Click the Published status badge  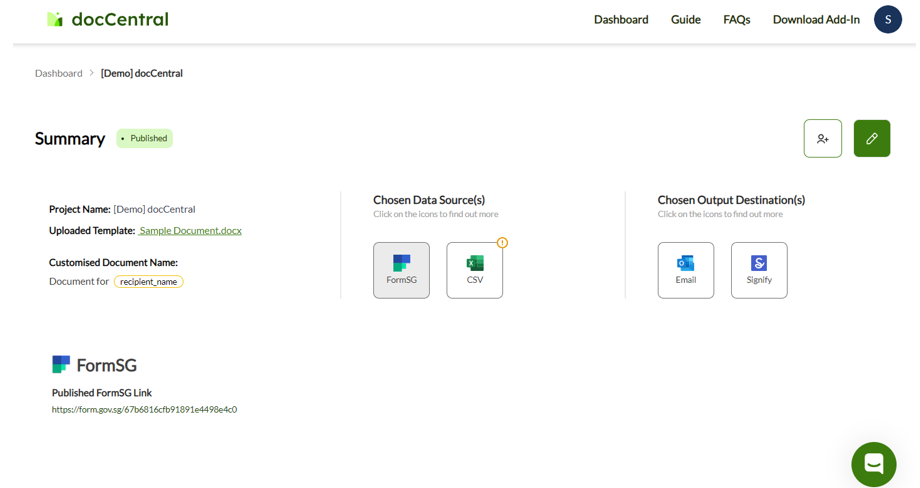coord(145,138)
